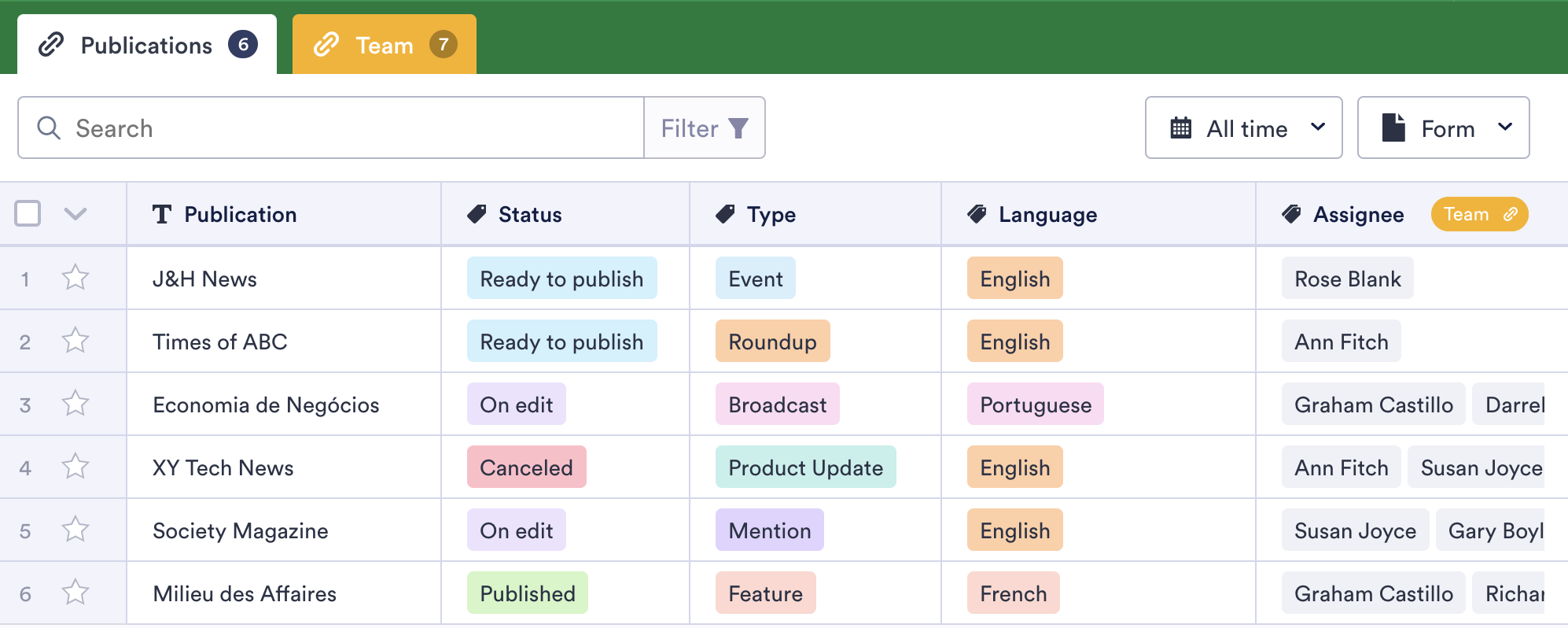Viewport: 1568px width, 628px height.
Task: Click the Filter funnel icon
Action: click(x=738, y=128)
